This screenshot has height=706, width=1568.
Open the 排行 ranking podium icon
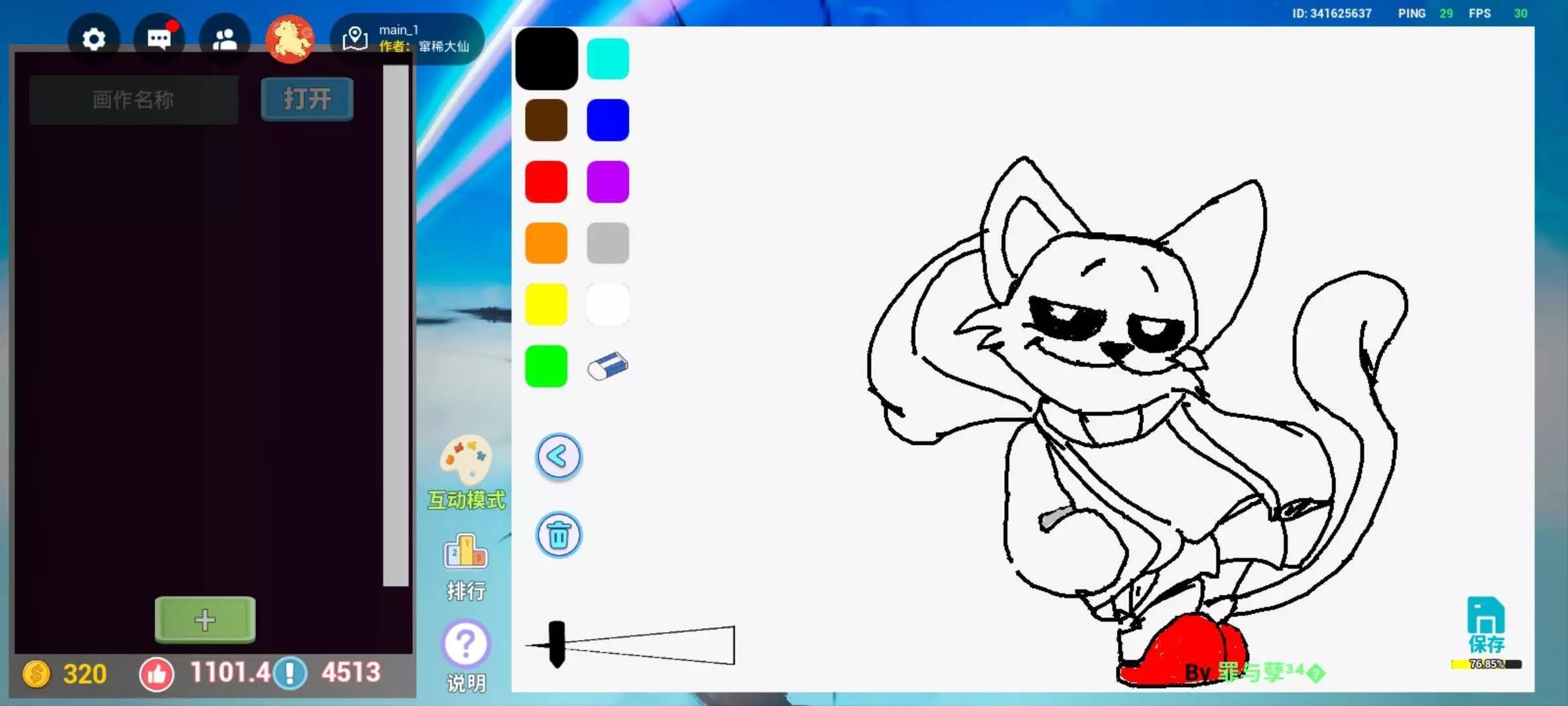pos(466,552)
